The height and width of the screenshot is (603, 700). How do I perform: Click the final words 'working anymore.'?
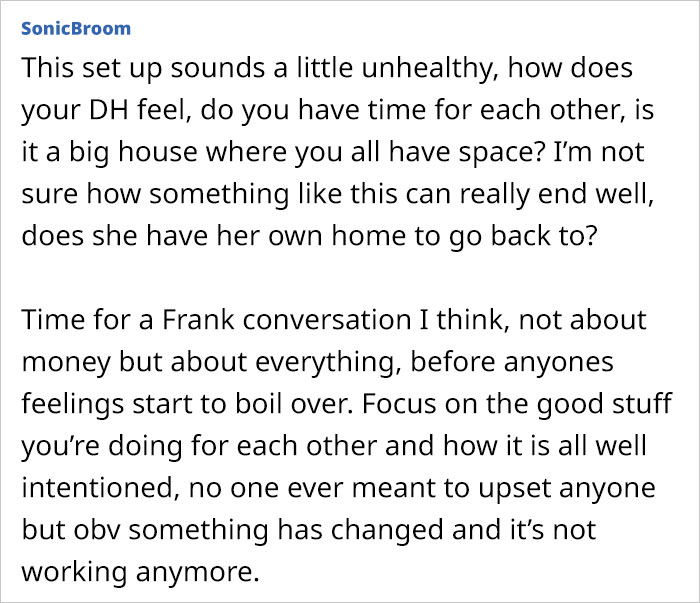[x=140, y=572]
